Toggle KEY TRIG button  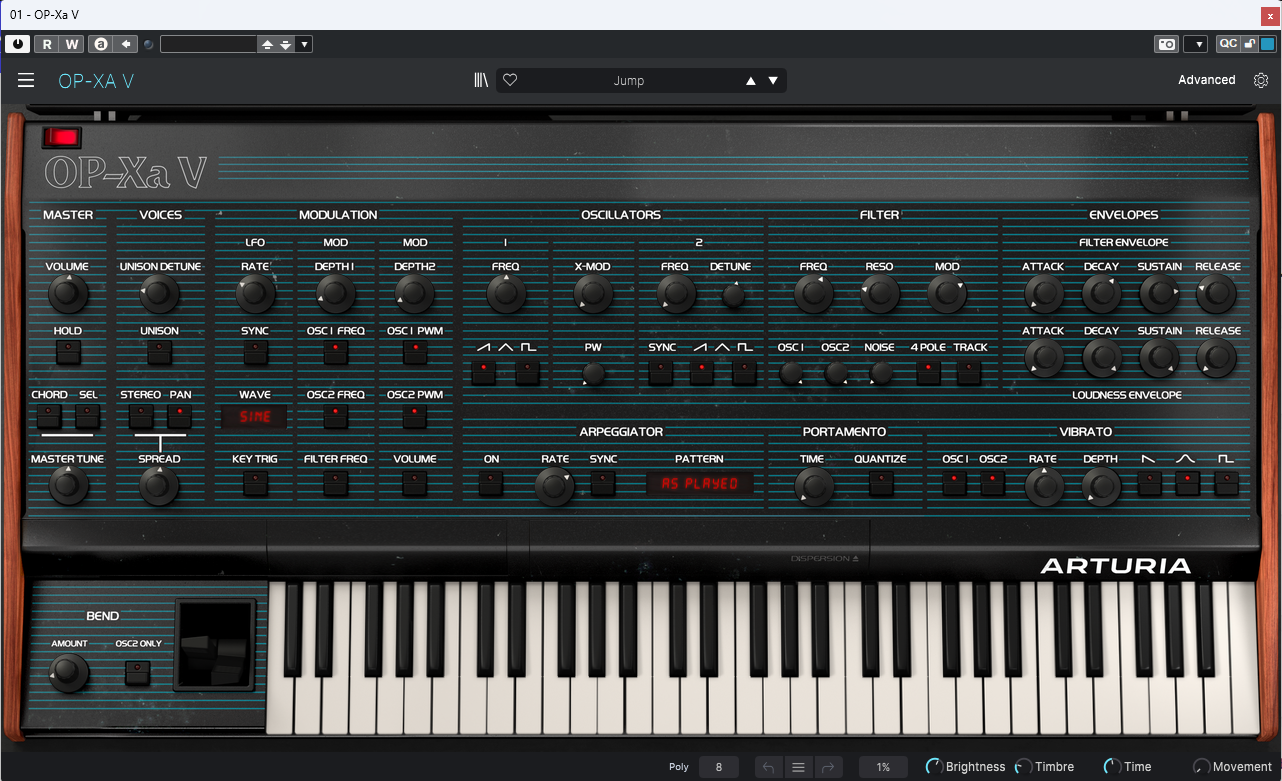pyautogui.click(x=255, y=484)
